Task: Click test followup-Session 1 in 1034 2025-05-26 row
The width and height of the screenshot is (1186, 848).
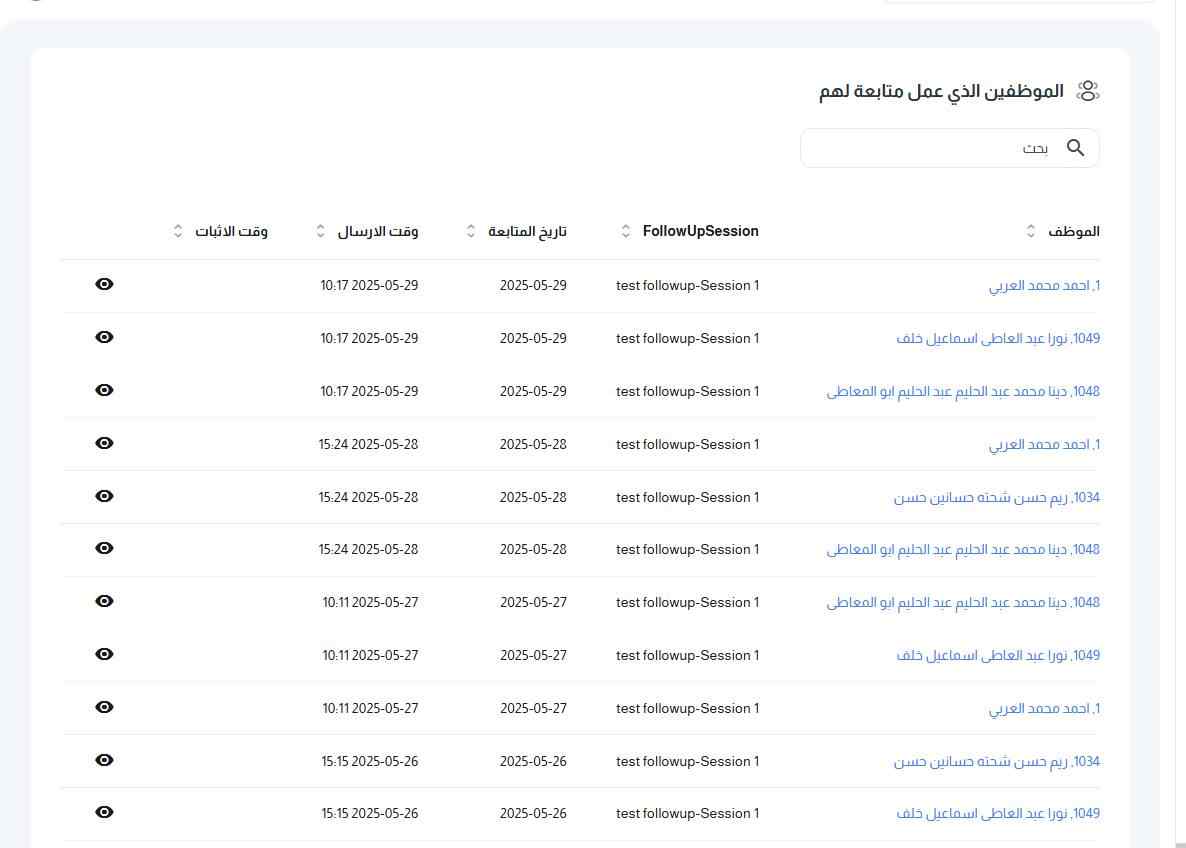Action: 688,762
